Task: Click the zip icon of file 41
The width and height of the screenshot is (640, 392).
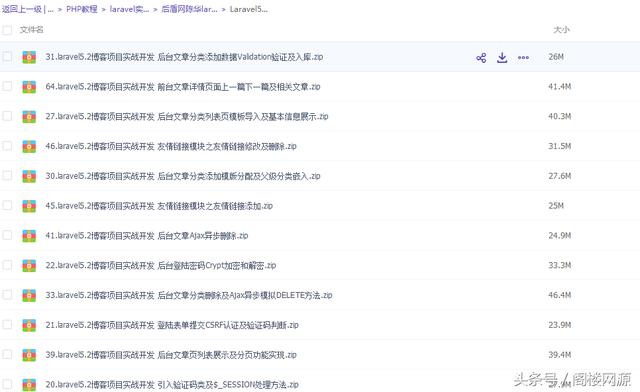Action: (29, 236)
